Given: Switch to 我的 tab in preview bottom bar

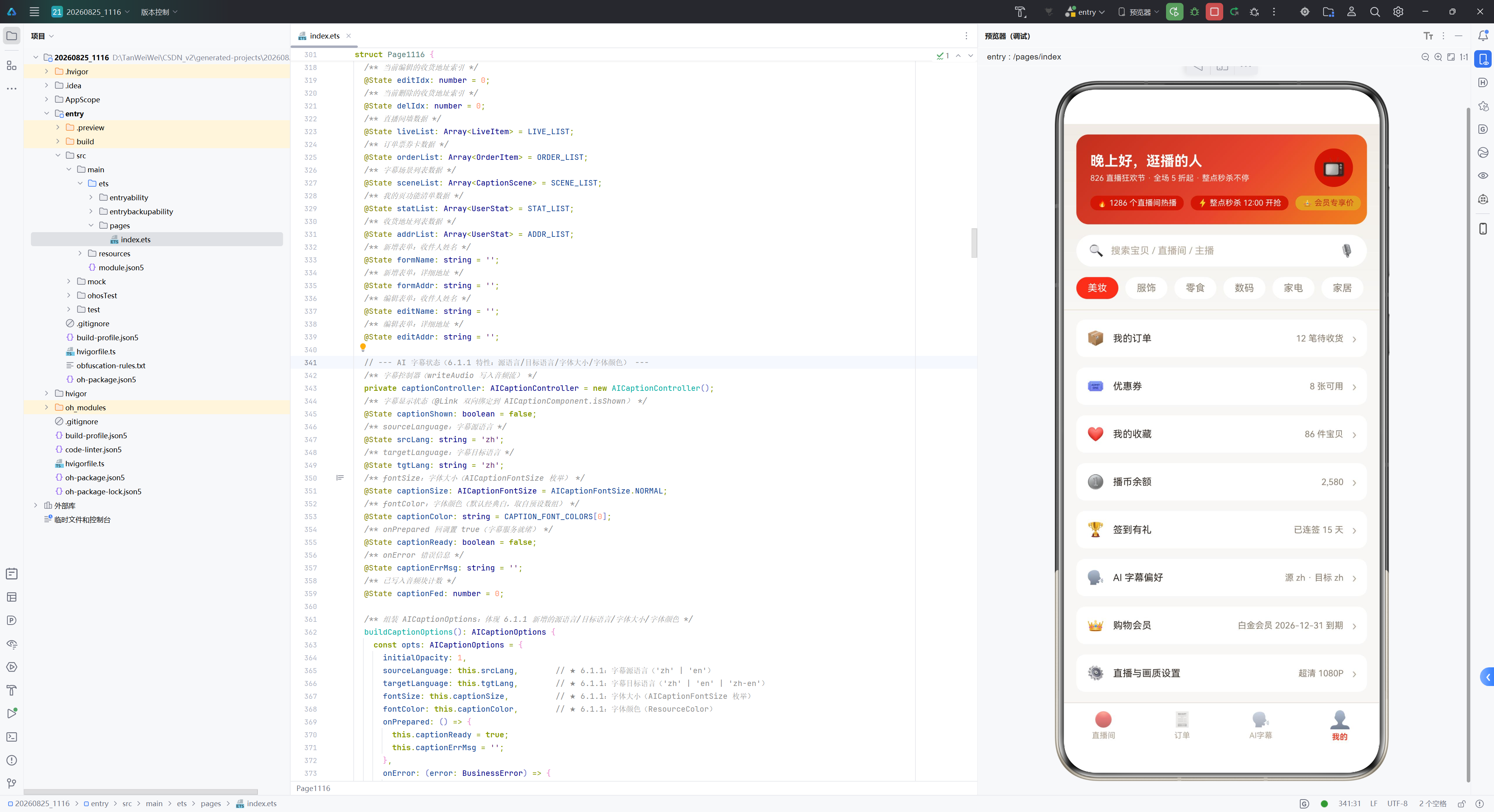Looking at the screenshot, I should click(1339, 726).
